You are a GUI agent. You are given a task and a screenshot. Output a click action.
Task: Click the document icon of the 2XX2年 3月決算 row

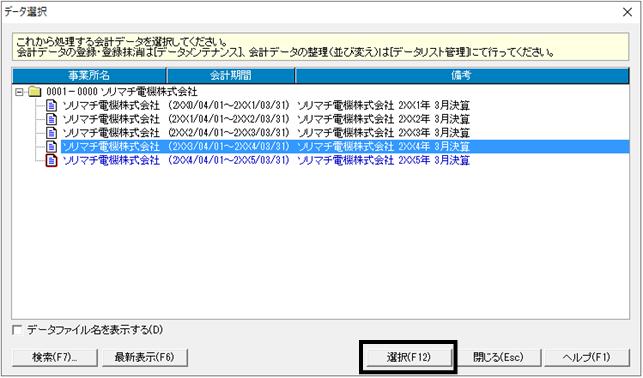(x=51, y=119)
